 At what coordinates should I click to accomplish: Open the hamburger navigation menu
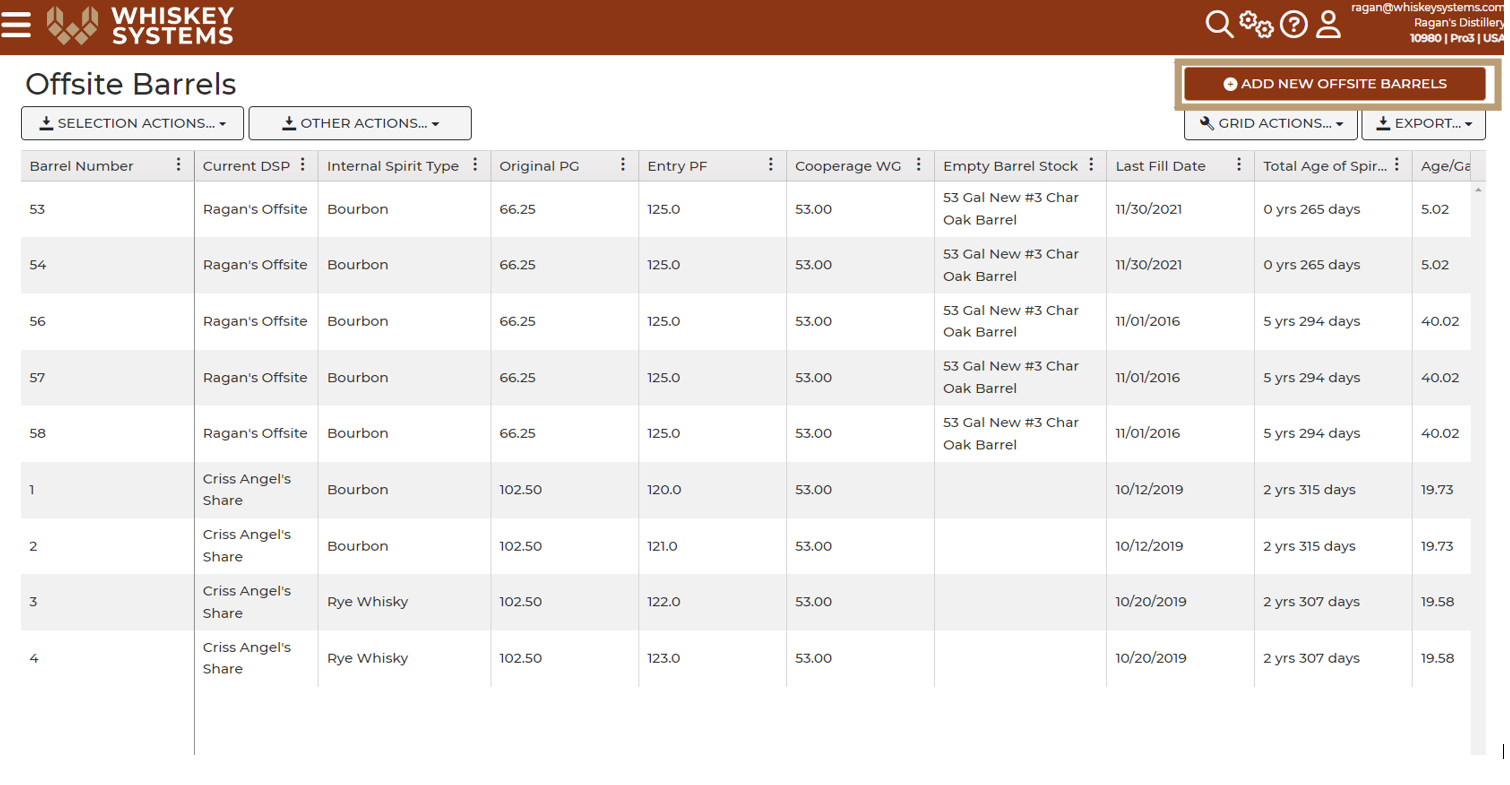pos(16,24)
